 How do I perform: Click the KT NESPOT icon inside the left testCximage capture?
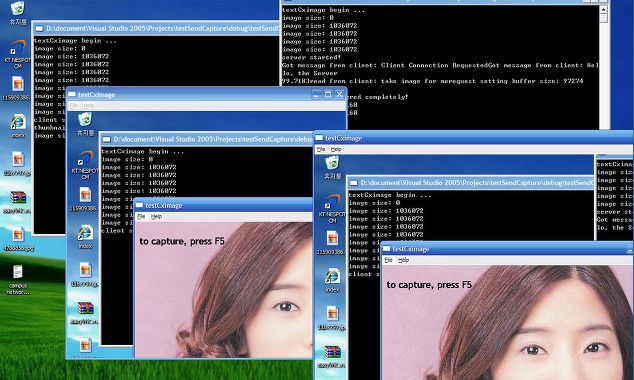pyautogui.click(x=85, y=158)
